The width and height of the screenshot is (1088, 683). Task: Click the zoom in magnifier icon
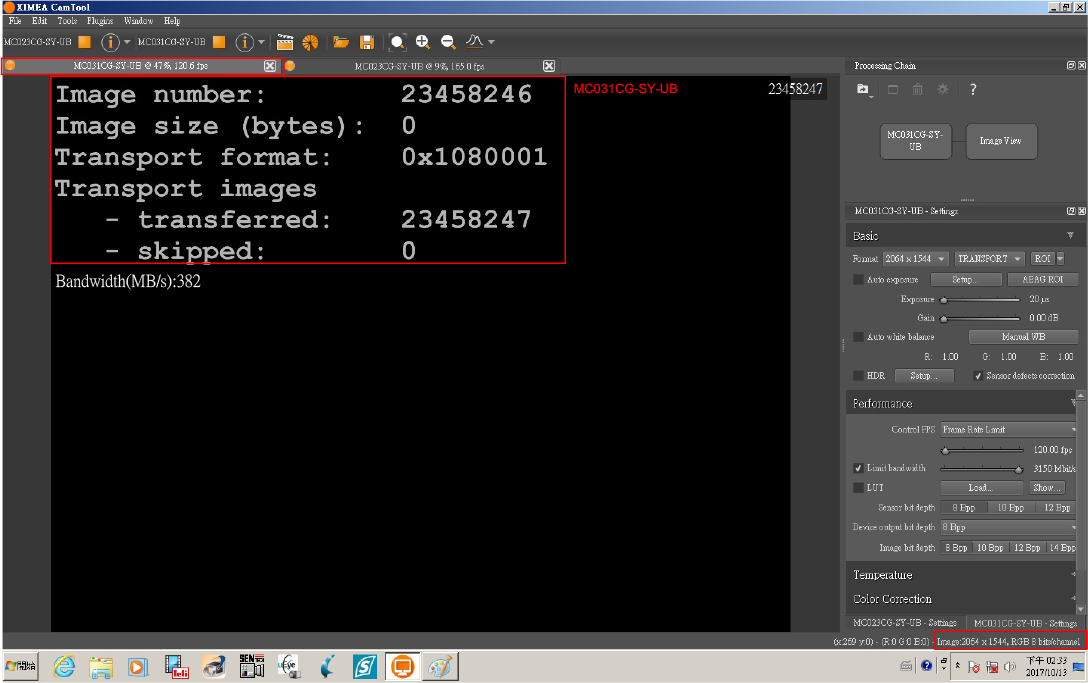click(423, 42)
